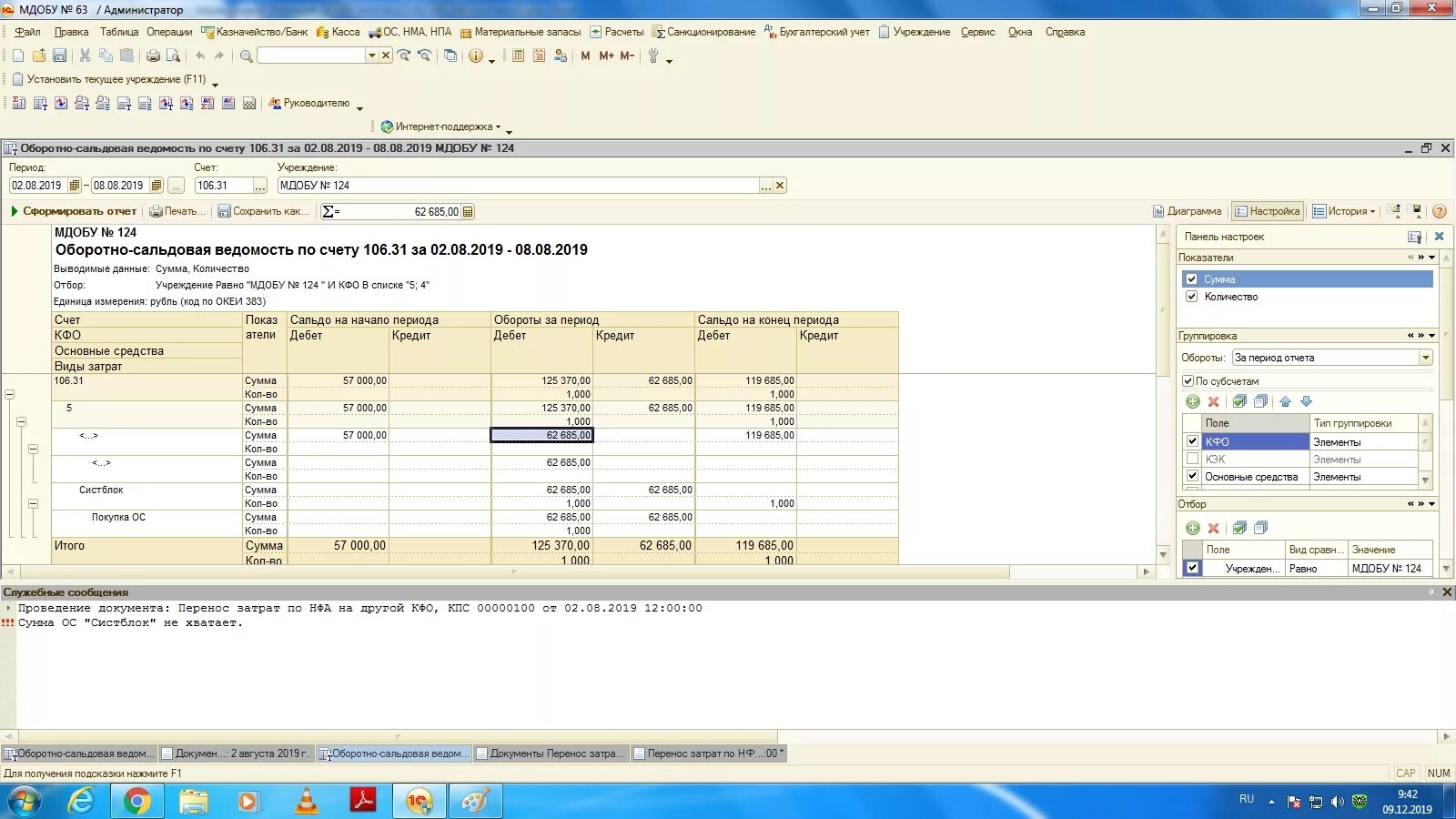Click the M- memory subtract button
The image size is (1456, 819).
pos(627,56)
